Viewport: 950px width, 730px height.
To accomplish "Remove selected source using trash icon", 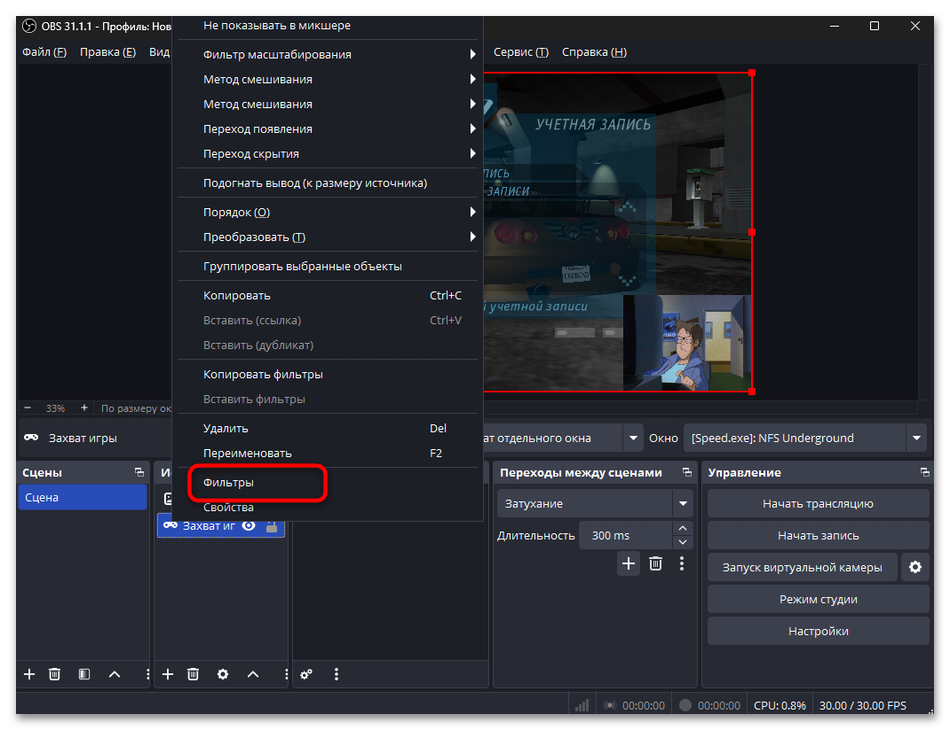I will point(193,674).
